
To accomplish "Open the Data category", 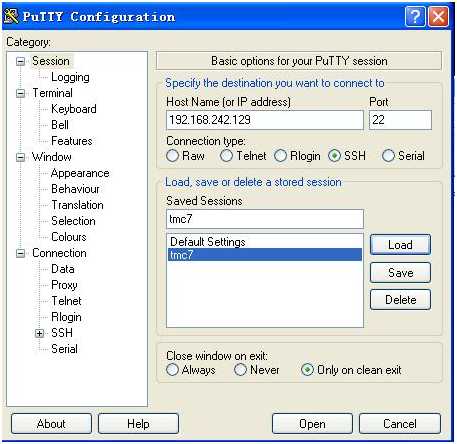I will pyautogui.click(x=63, y=269).
